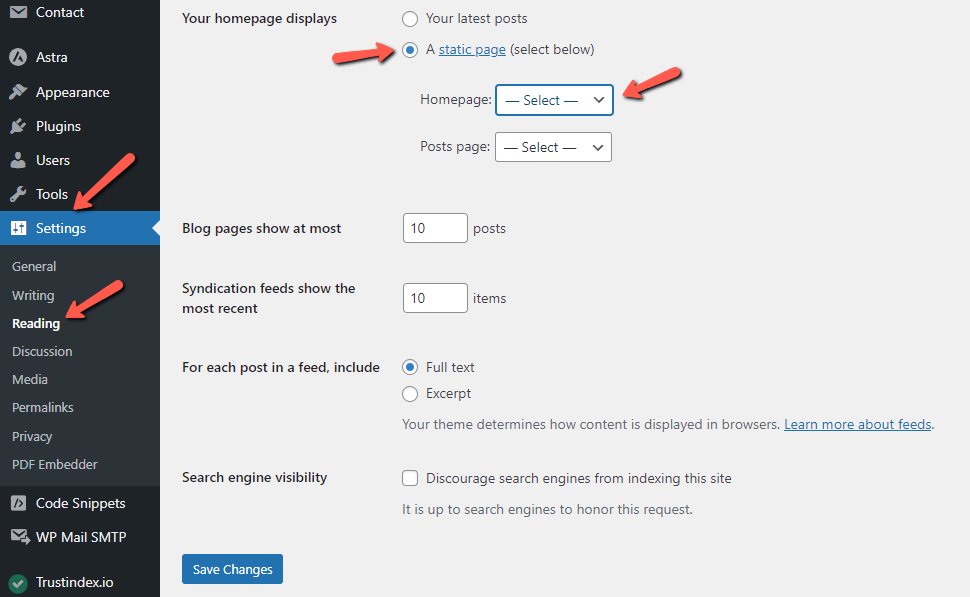Select the 'Your latest posts' radio option
The height and width of the screenshot is (597, 970).
[410, 19]
